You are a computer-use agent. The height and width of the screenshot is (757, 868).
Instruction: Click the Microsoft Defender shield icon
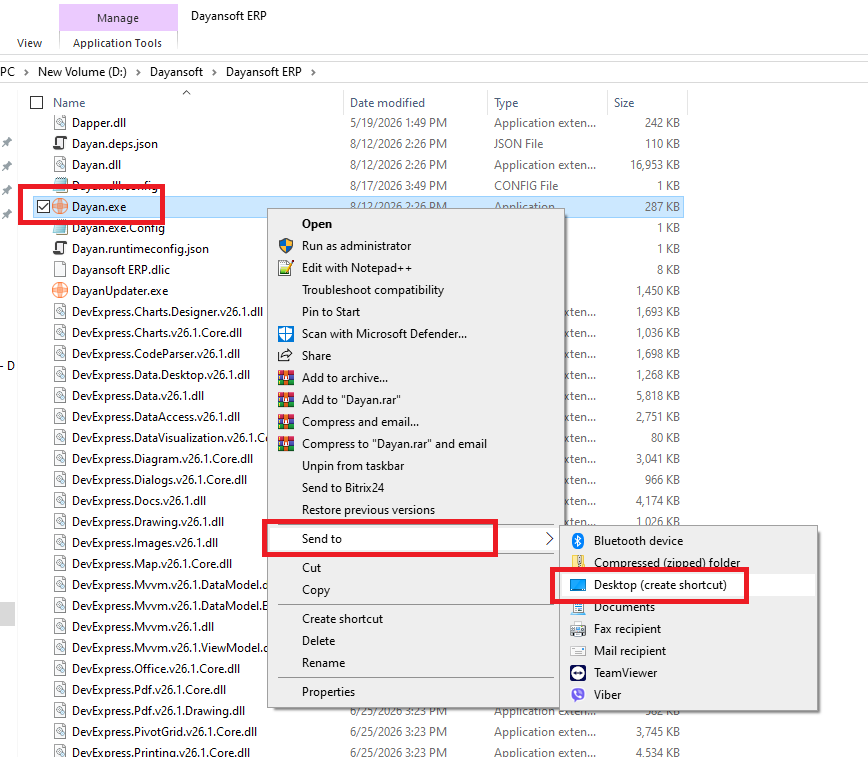click(x=286, y=334)
